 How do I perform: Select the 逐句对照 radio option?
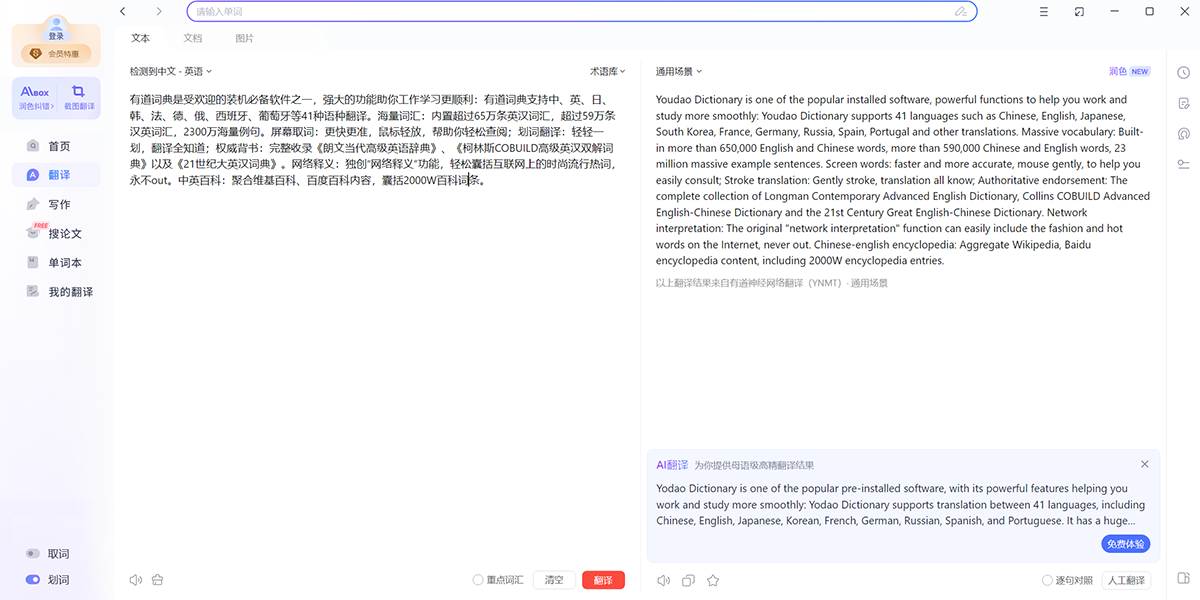click(1047, 580)
